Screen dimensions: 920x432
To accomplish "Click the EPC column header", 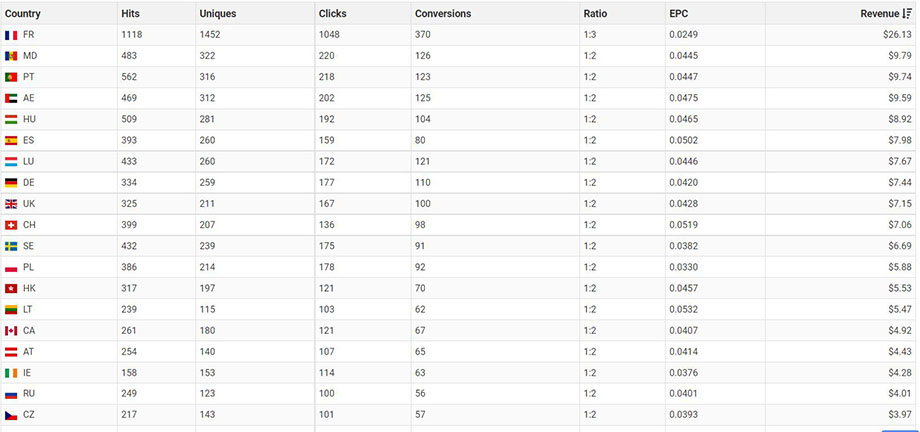I will pyautogui.click(x=679, y=13).
